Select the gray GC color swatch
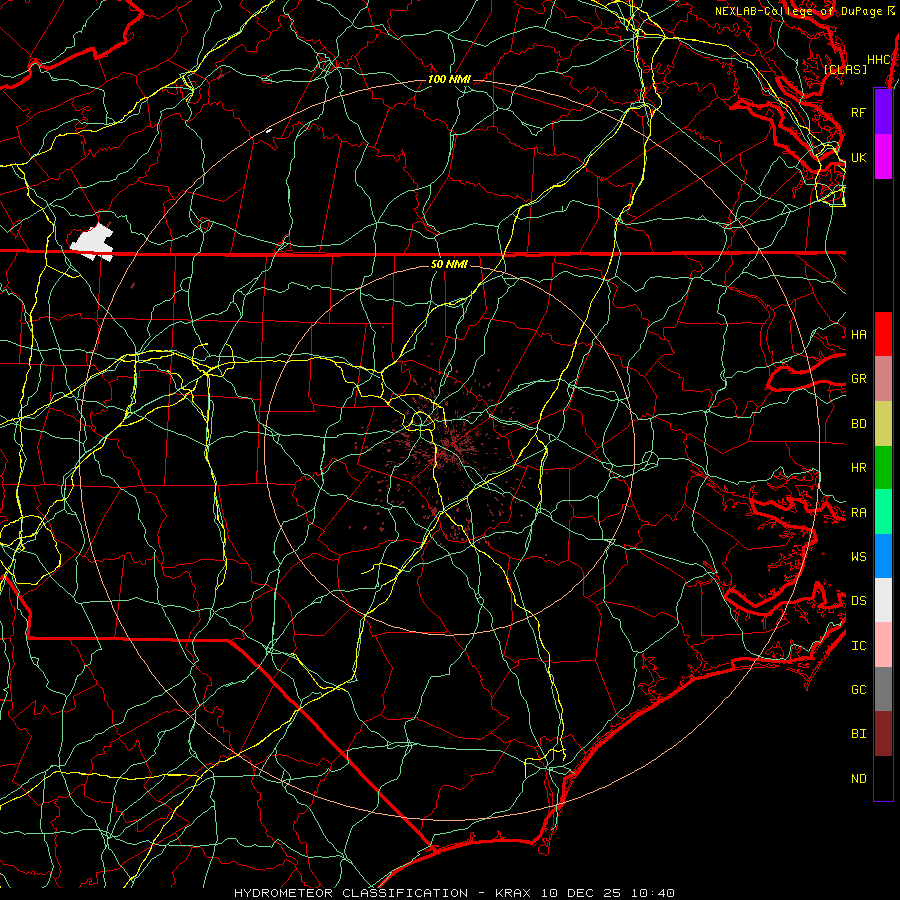Screen dimensions: 900x900 [x=883, y=689]
